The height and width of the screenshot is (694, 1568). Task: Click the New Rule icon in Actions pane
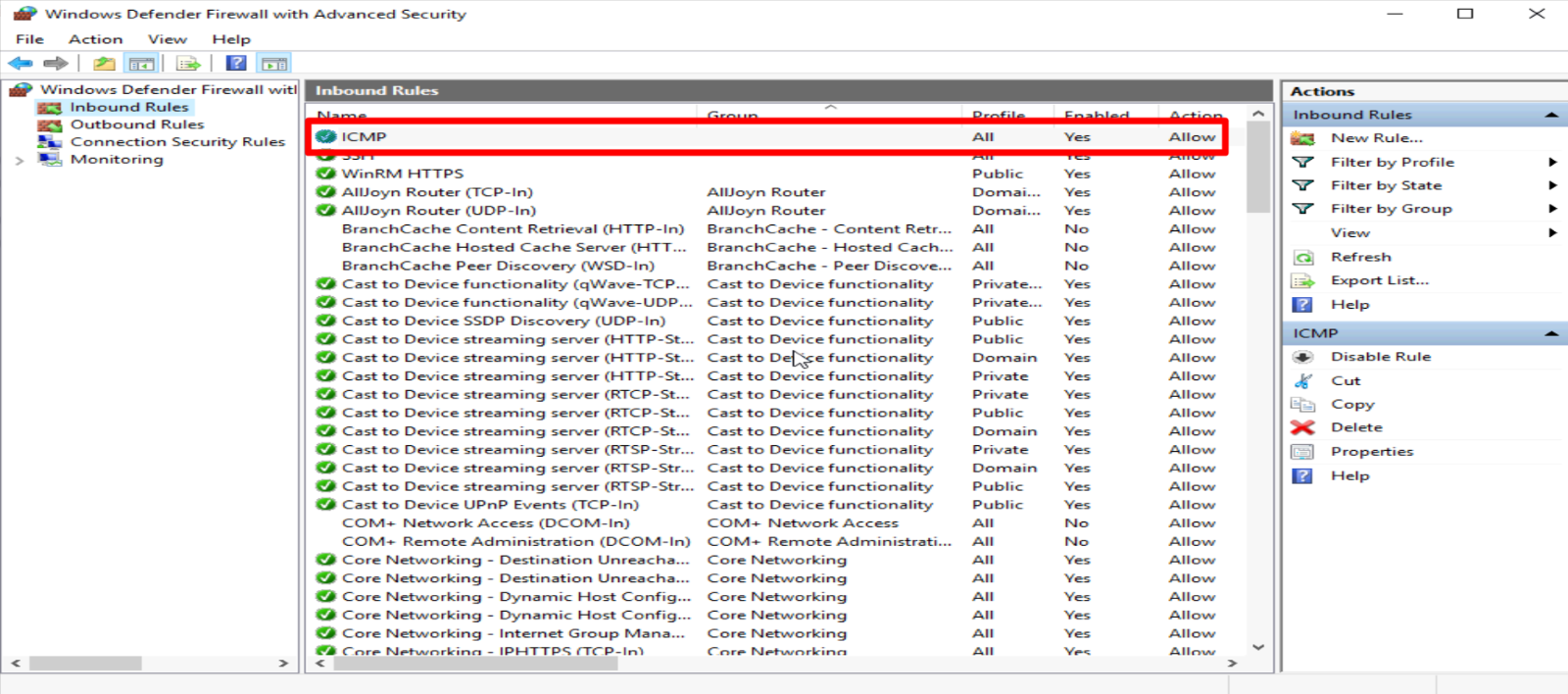point(1303,138)
